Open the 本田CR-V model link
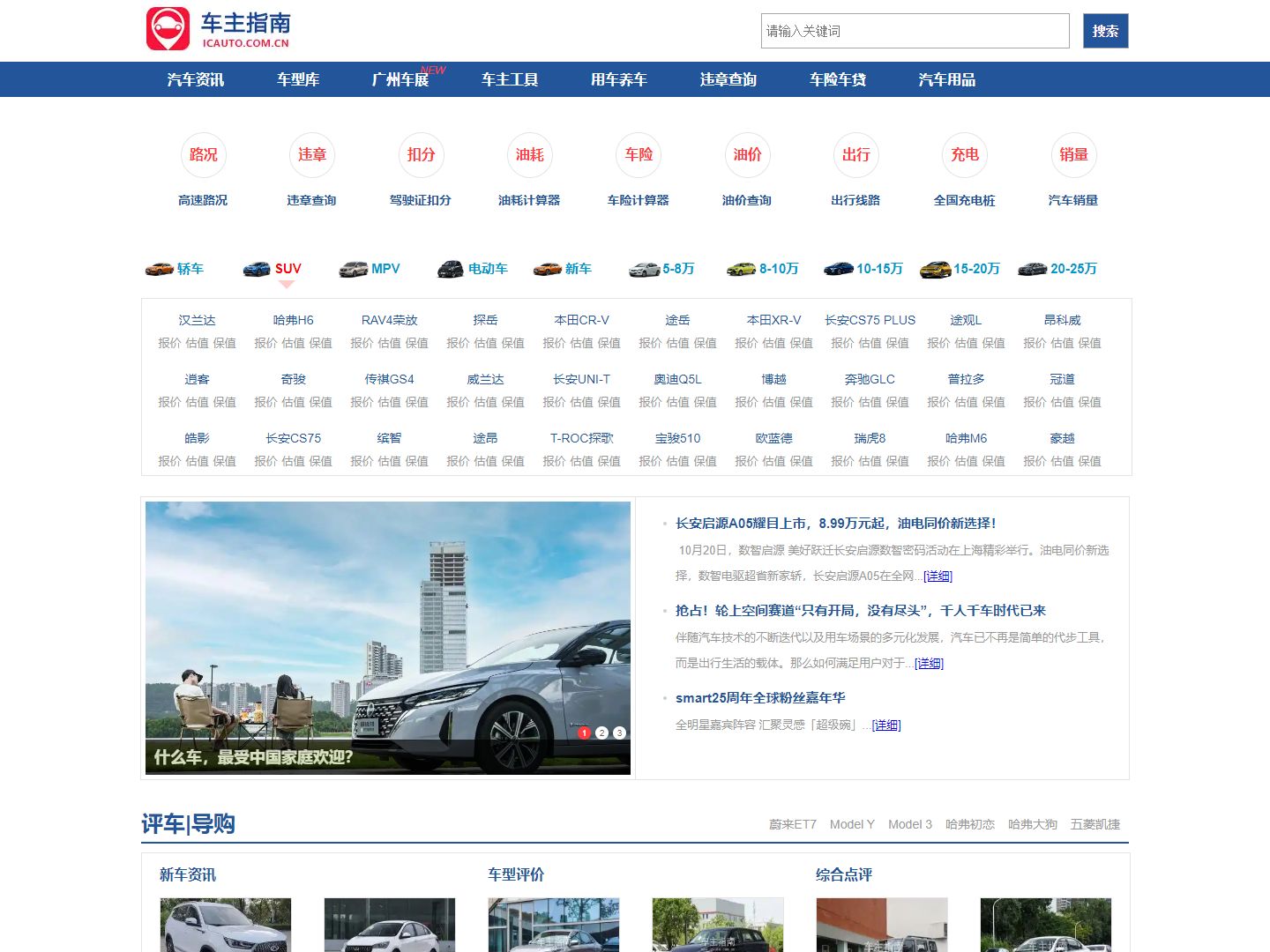Viewport: 1270px width, 952px height. coord(581,320)
